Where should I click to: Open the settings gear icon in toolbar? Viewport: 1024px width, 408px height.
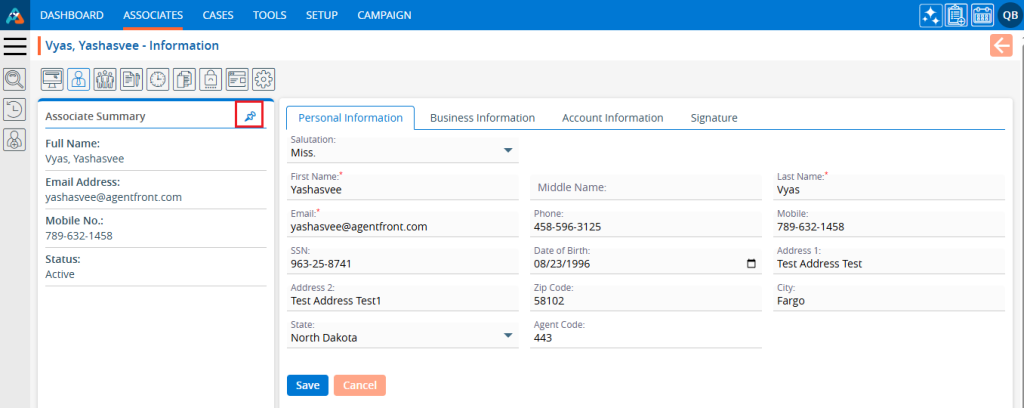(263, 79)
